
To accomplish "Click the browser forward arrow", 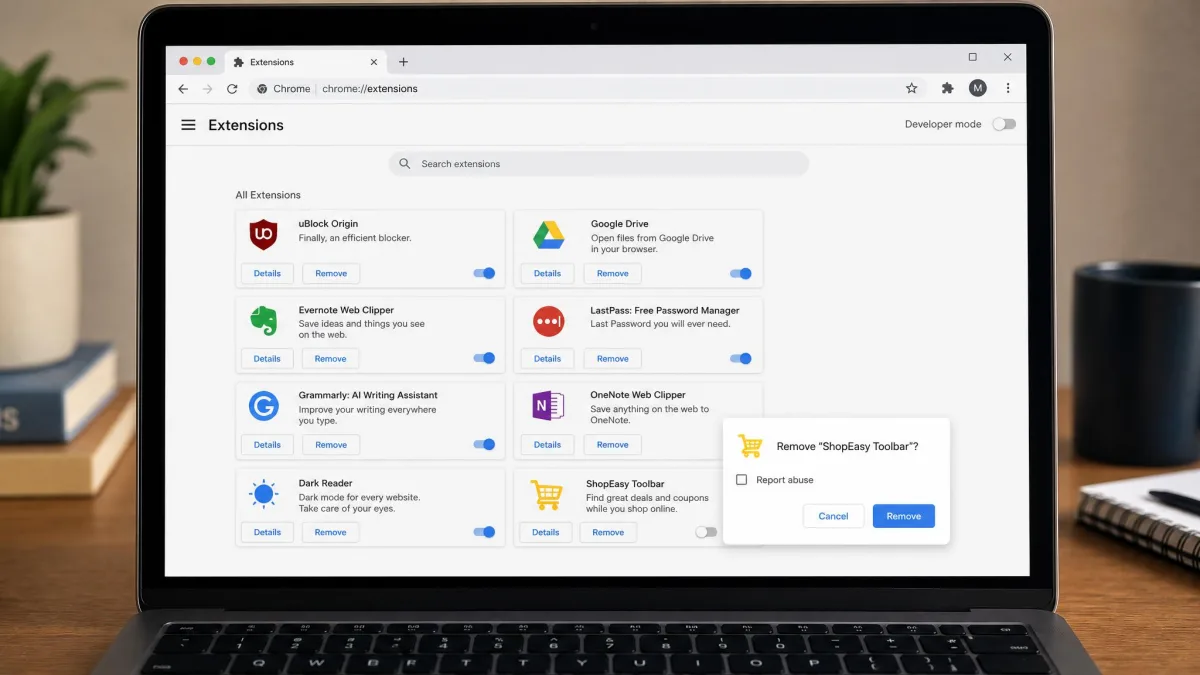I will [208, 89].
